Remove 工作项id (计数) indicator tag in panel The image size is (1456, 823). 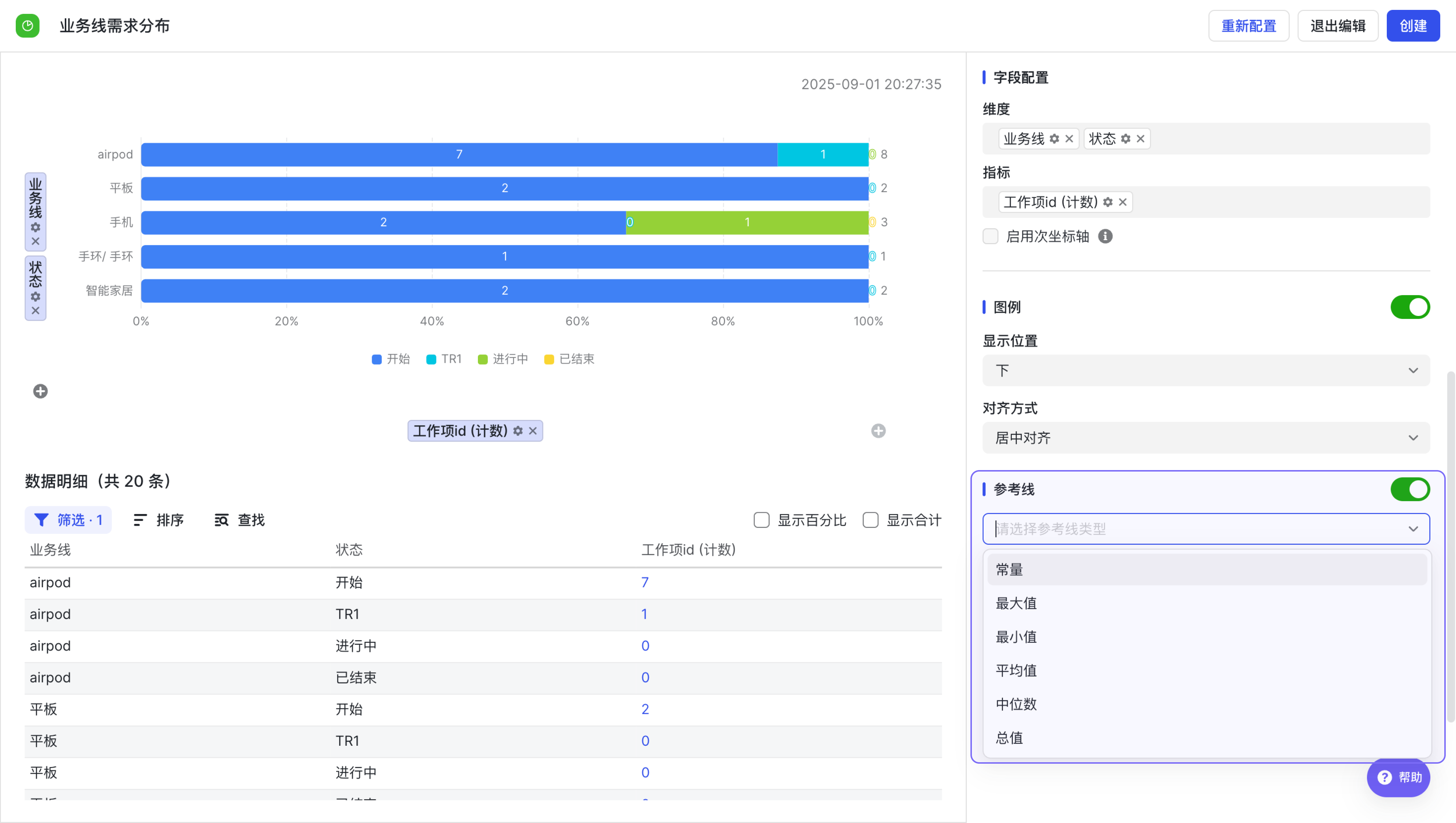click(1122, 202)
